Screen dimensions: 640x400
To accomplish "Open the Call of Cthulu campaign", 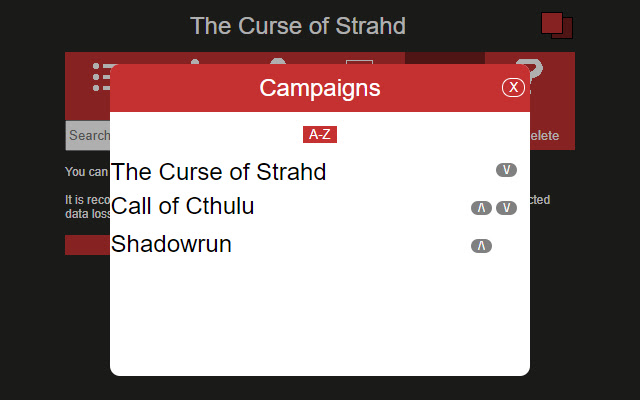I will (183, 207).
